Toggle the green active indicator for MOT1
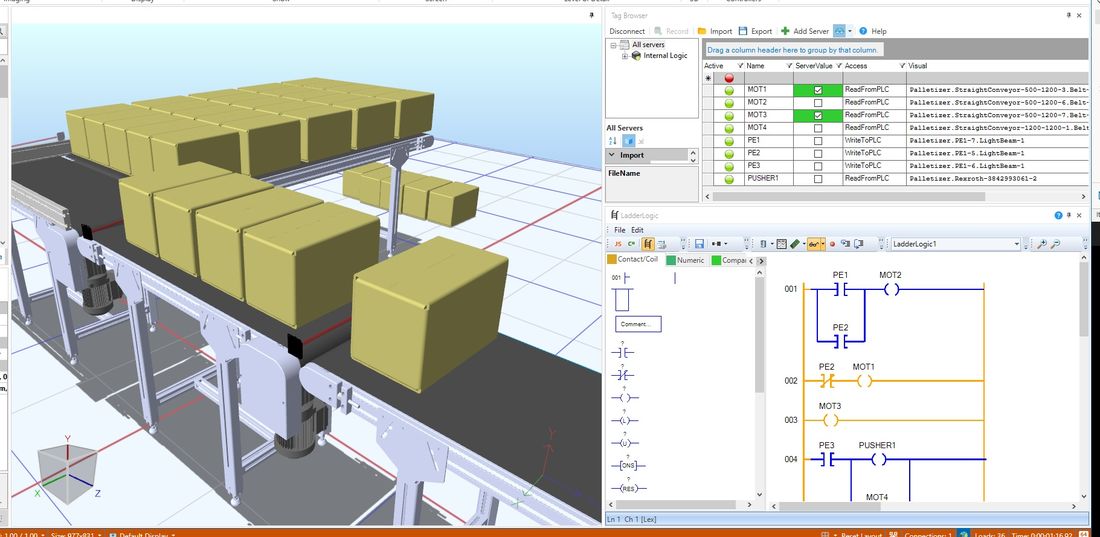 point(729,91)
